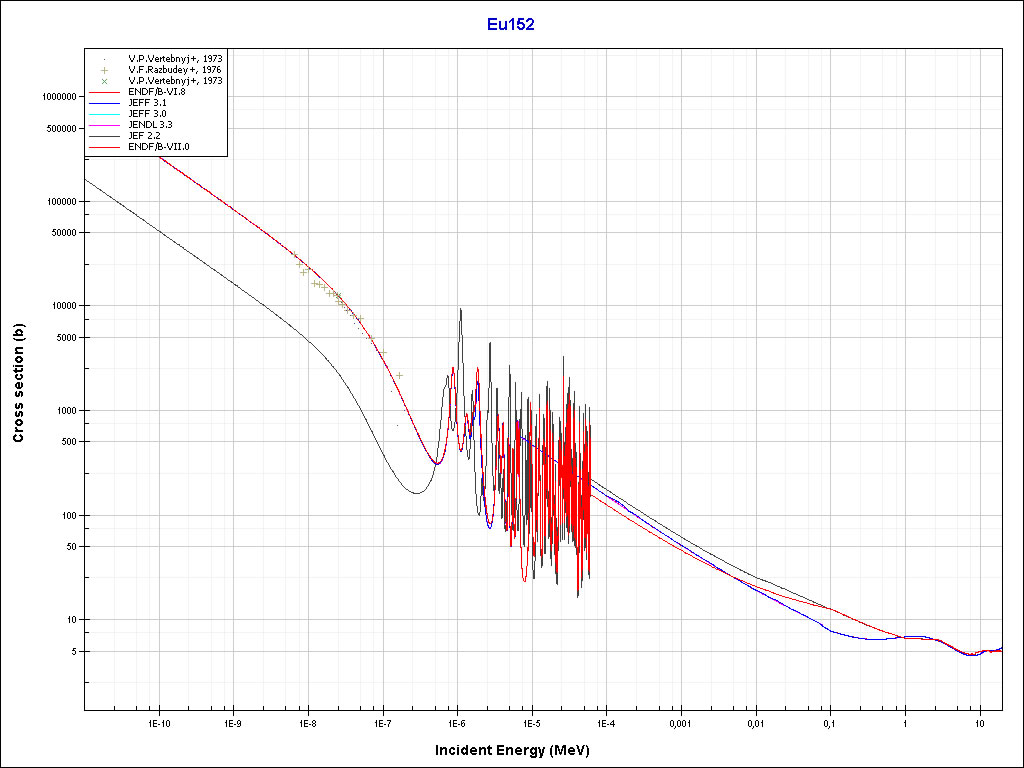The width and height of the screenshot is (1024, 768).
Task: Click the 500 tick on the y-axis
Action: tap(66, 442)
